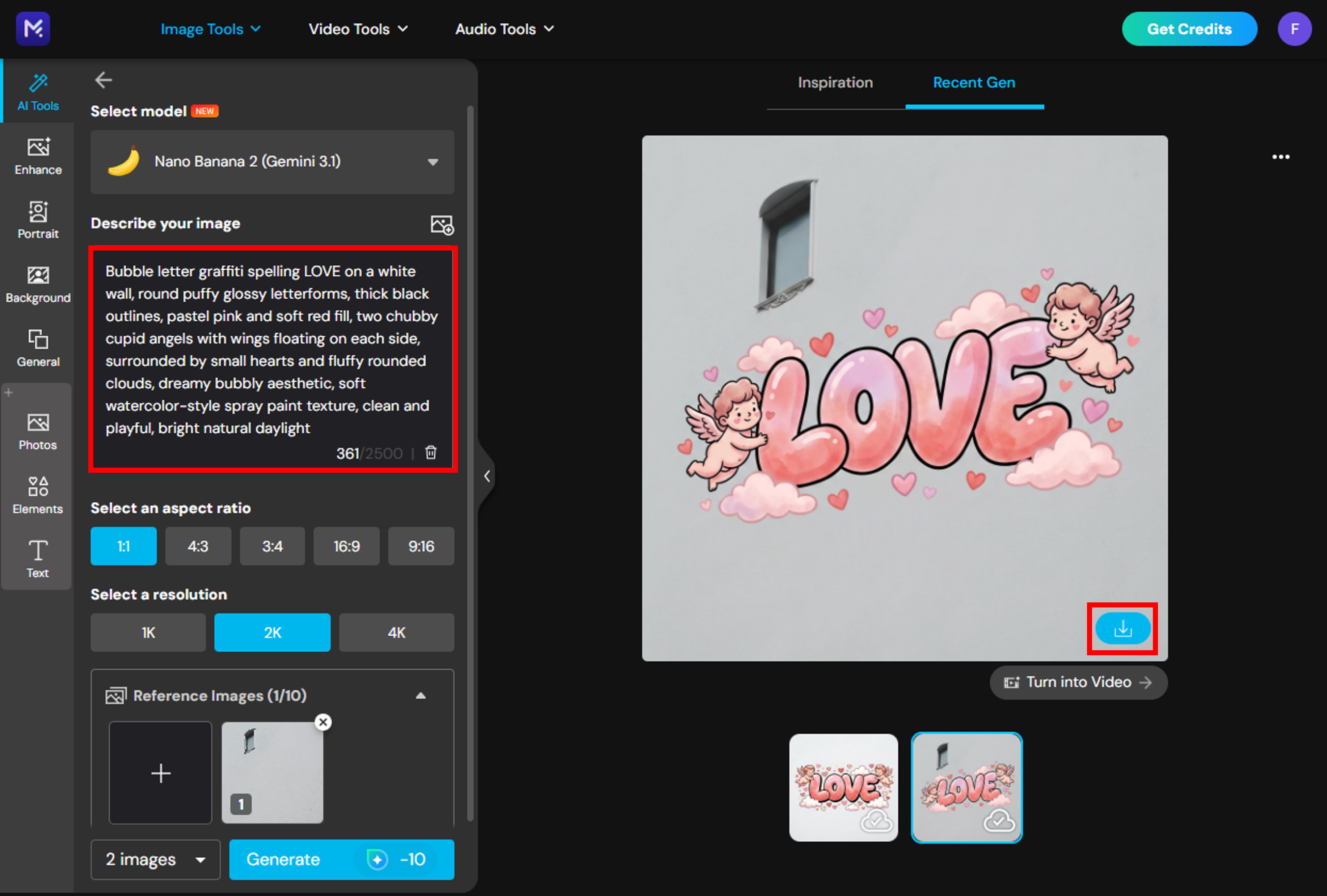
Task: Select the Text tool
Action: pyautogui.click(x=37, y=559)
